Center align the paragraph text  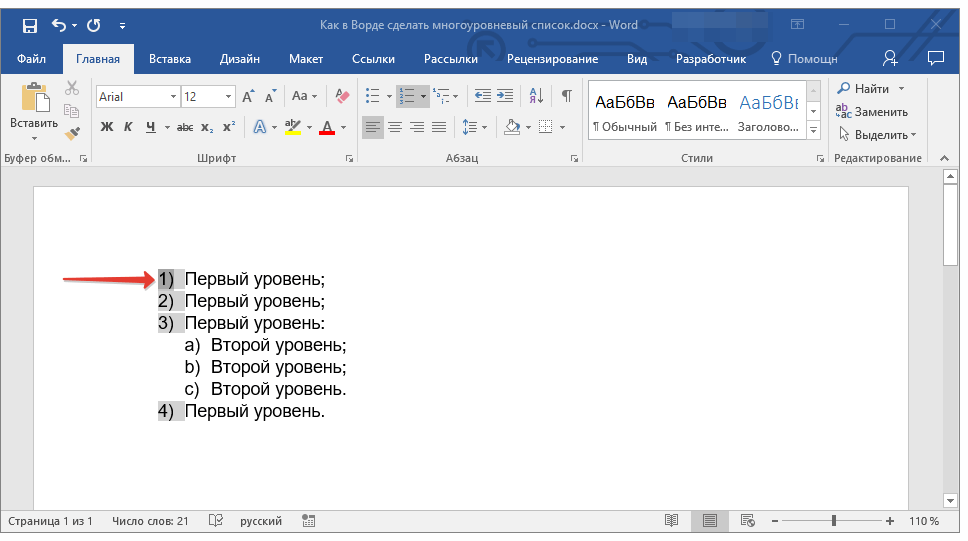[x=395, y=127]
